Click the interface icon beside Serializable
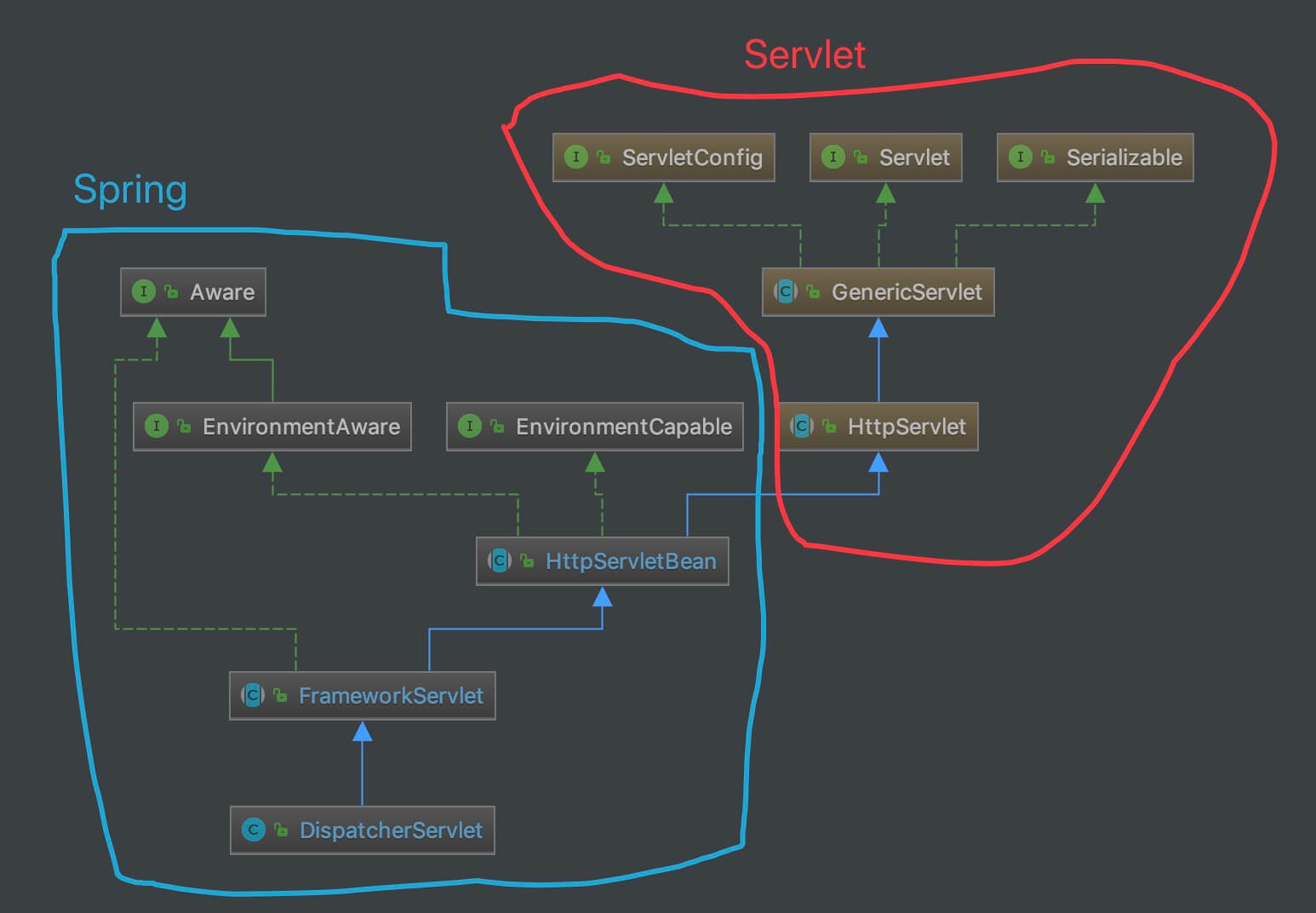Viewport: 1316px width, 913px height. tap(1020, 157)
